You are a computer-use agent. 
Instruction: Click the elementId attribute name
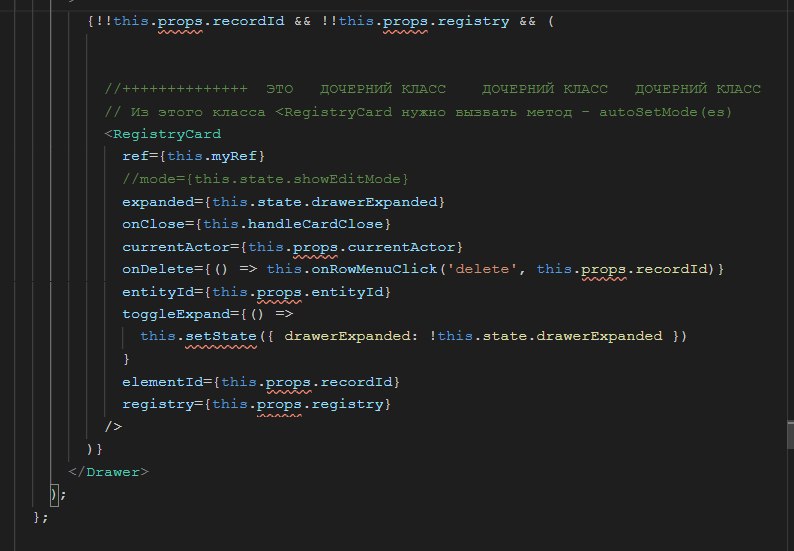click(x=163, y=382)
